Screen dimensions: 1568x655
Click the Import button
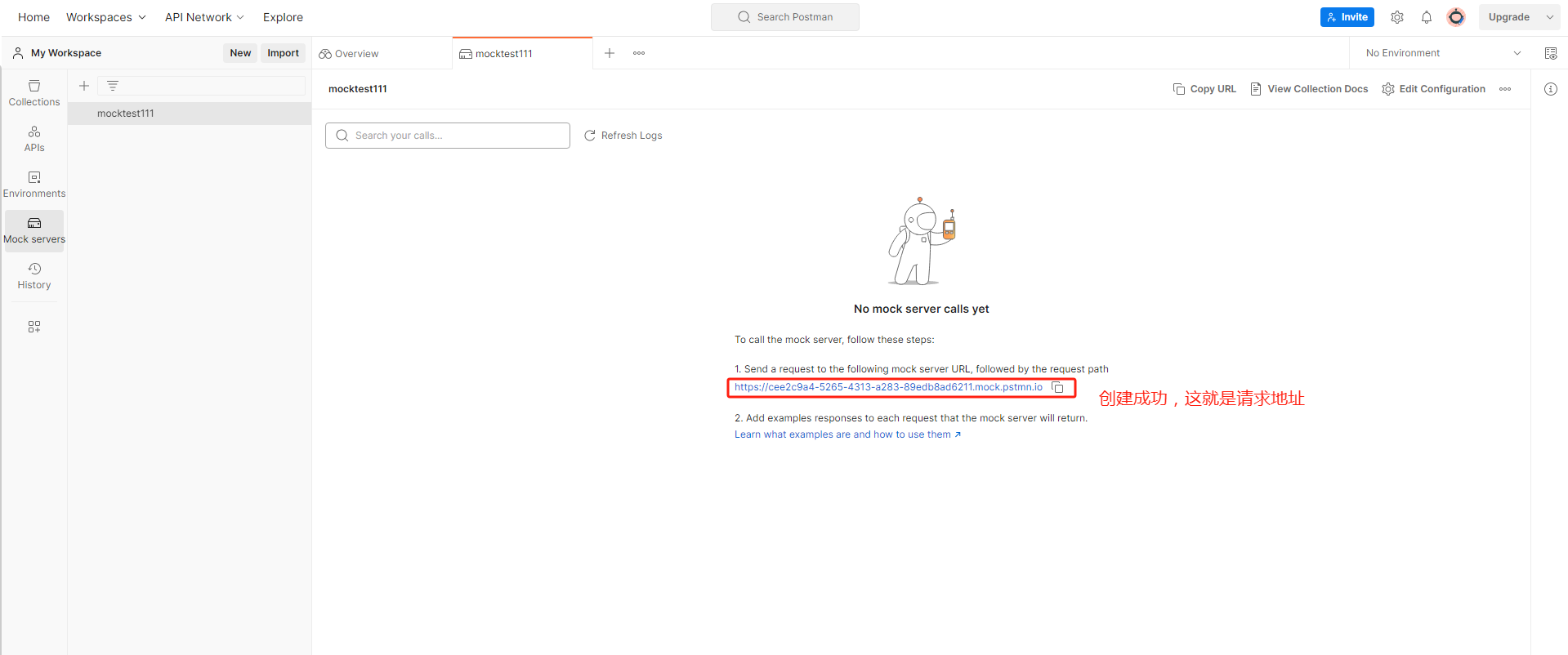coord(283,53)
